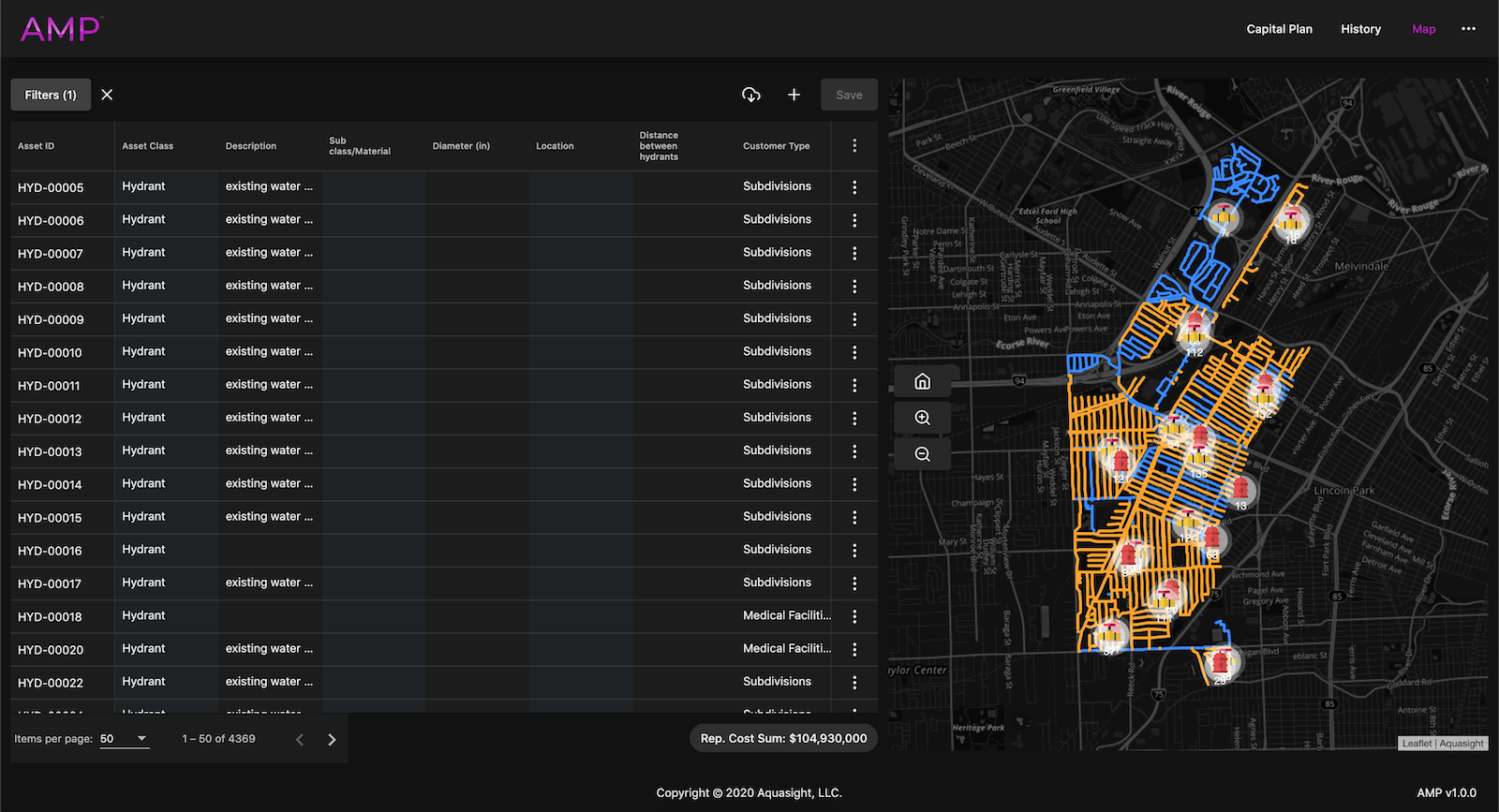The height and width of the screenshot is (812, 1499).
Task: Open the Leaflet attribution link
Action: [x=1417, y=744]
